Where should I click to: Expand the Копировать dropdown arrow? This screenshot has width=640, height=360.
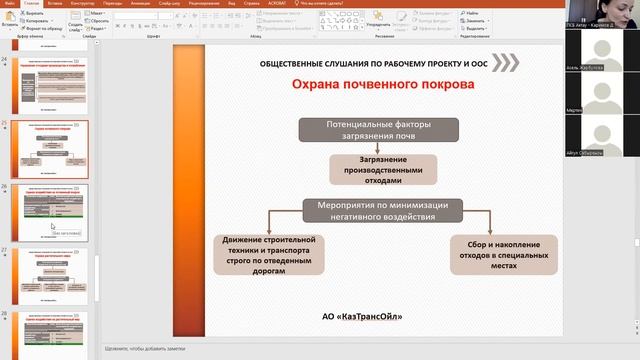(x=52, y=21)
